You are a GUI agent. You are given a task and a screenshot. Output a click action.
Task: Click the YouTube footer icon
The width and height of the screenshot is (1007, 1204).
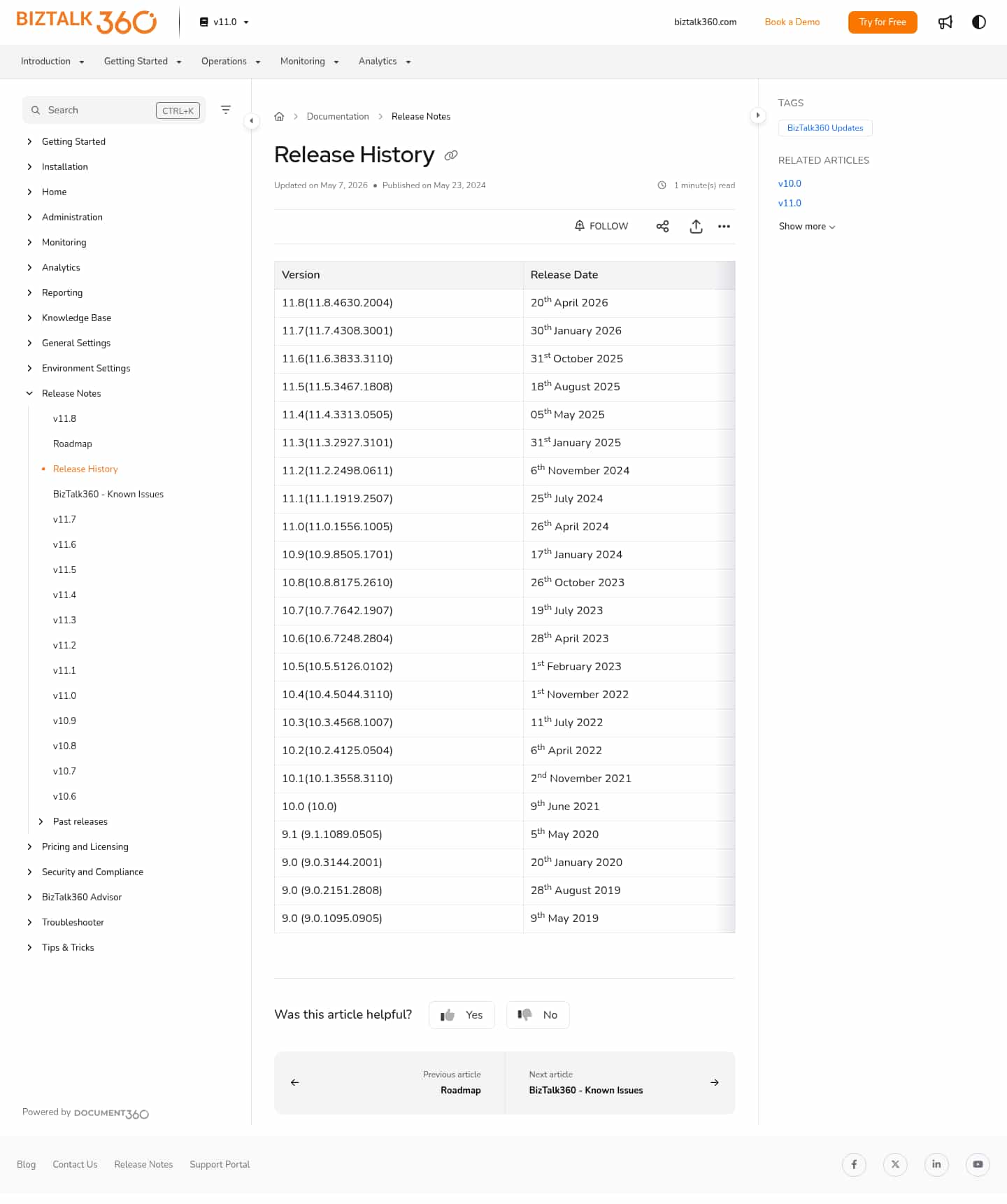978,1164
